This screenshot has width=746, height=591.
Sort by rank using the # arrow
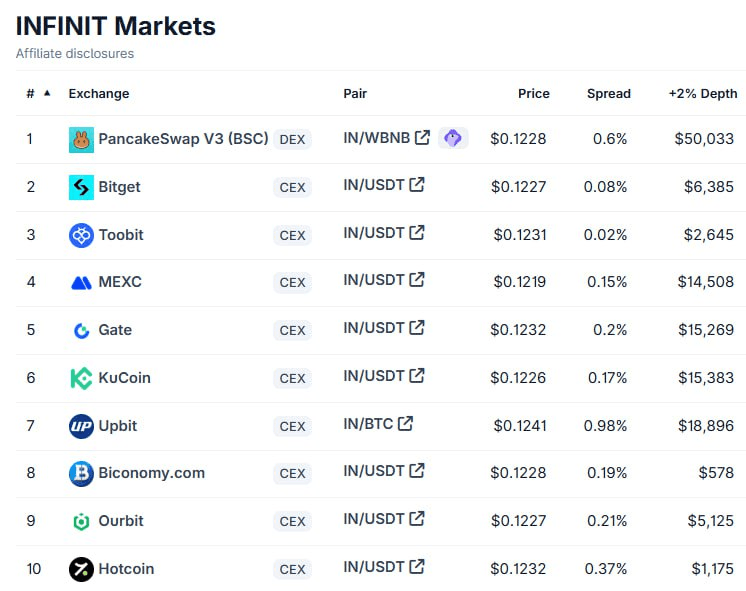click(x=46, y=93)
